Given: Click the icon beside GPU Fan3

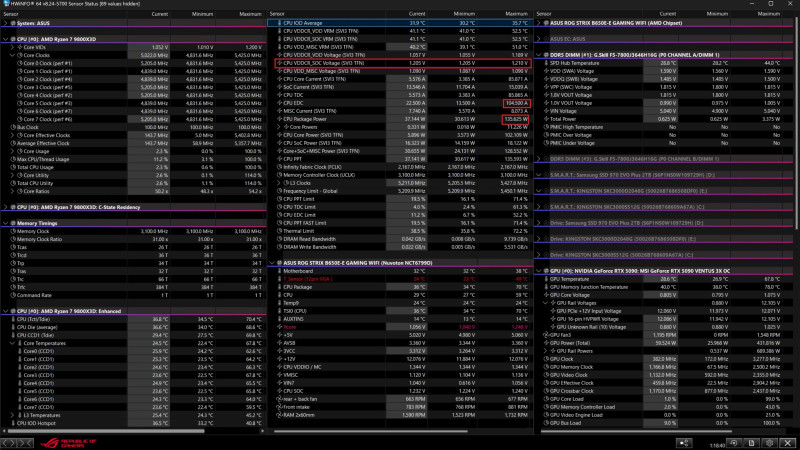Looking at the screenshot, I should [x=546, y=335].
